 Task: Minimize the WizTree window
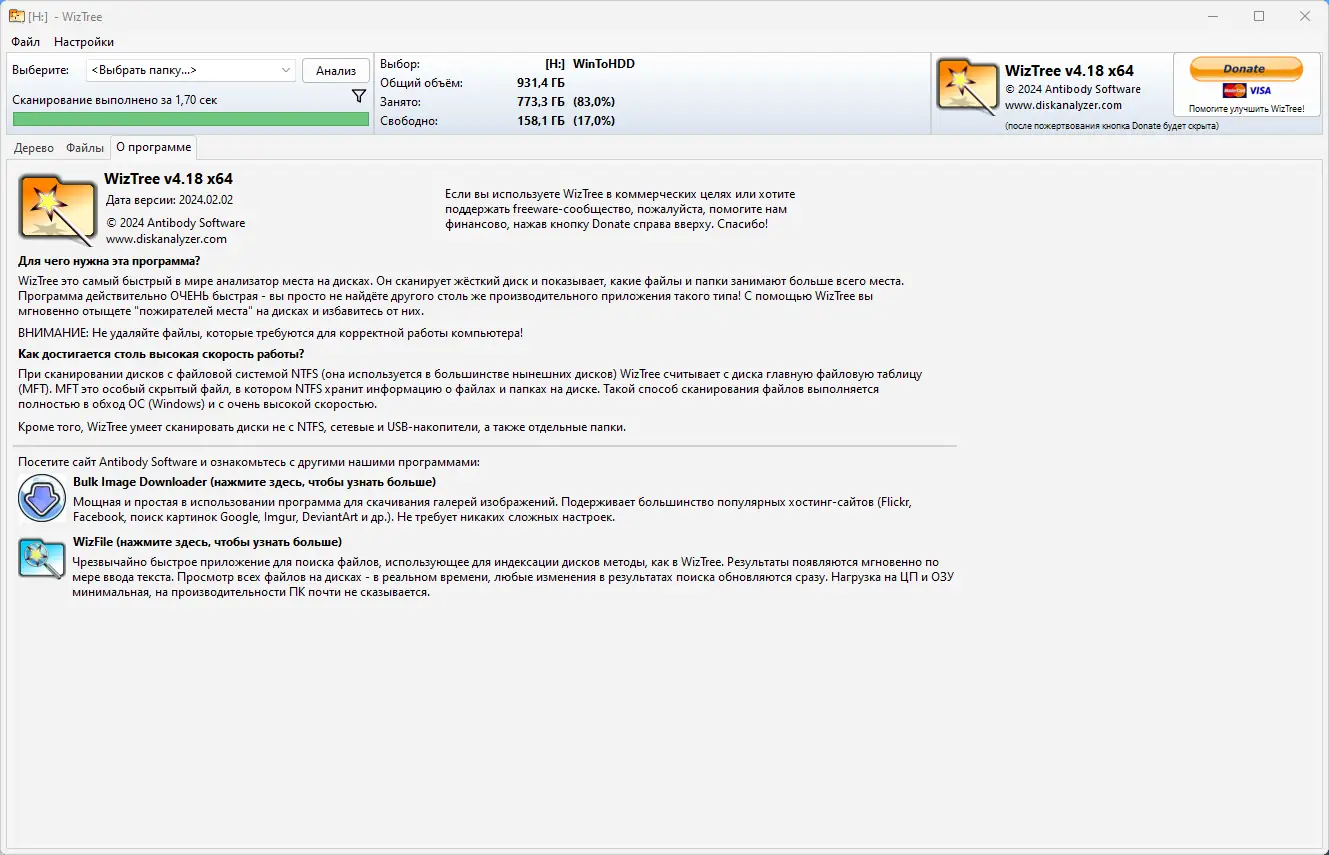pos(1213,16)
